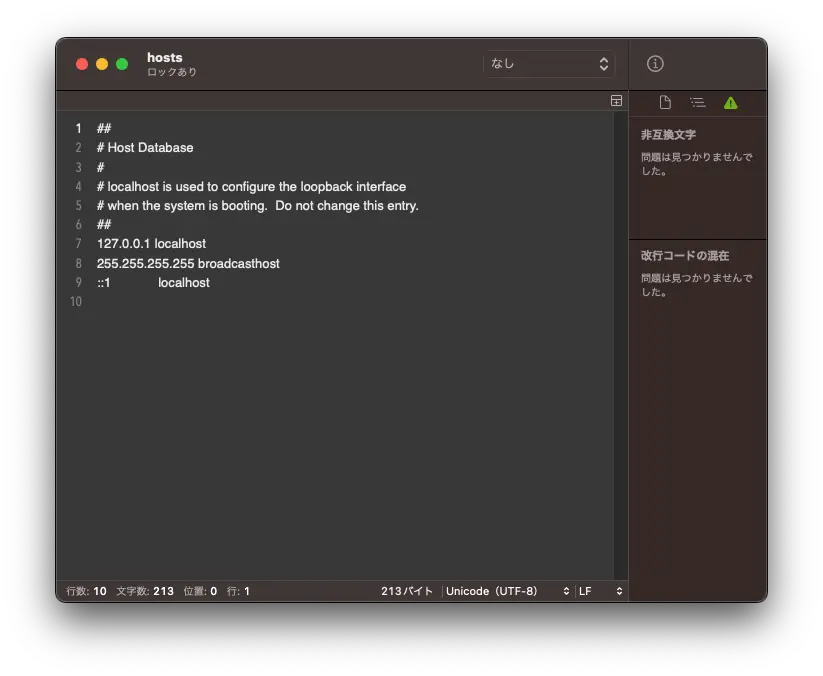
Task: Click the '# Host Database' comment line
Action: click(x=145, y=148)
